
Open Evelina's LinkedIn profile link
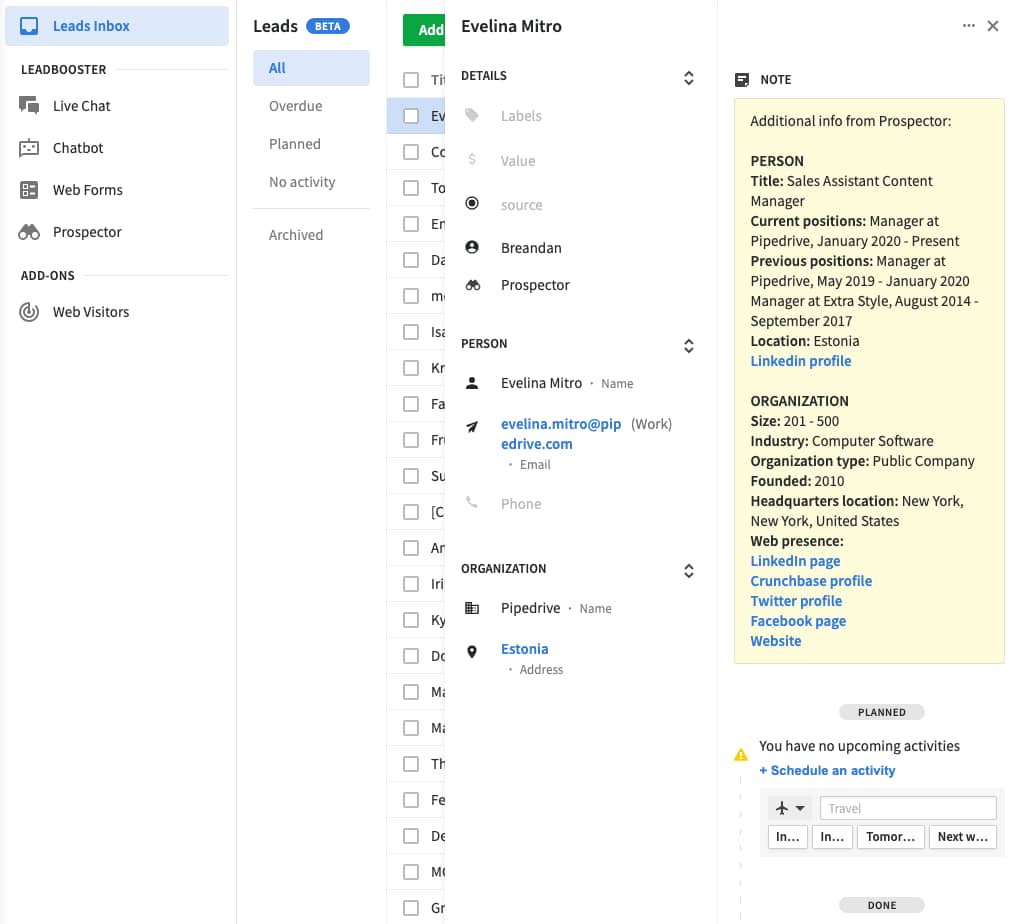(800, 360)
